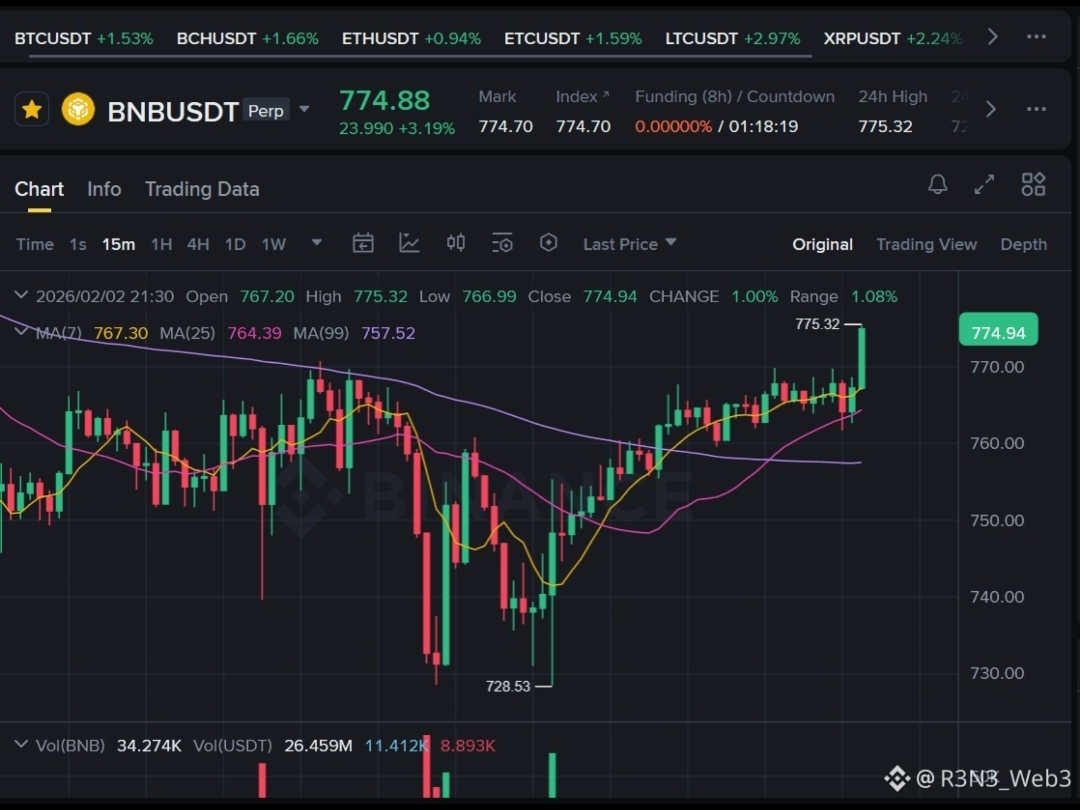Click the 775.32 high marker label
The image size is (1080, 810).
point(817,324)
